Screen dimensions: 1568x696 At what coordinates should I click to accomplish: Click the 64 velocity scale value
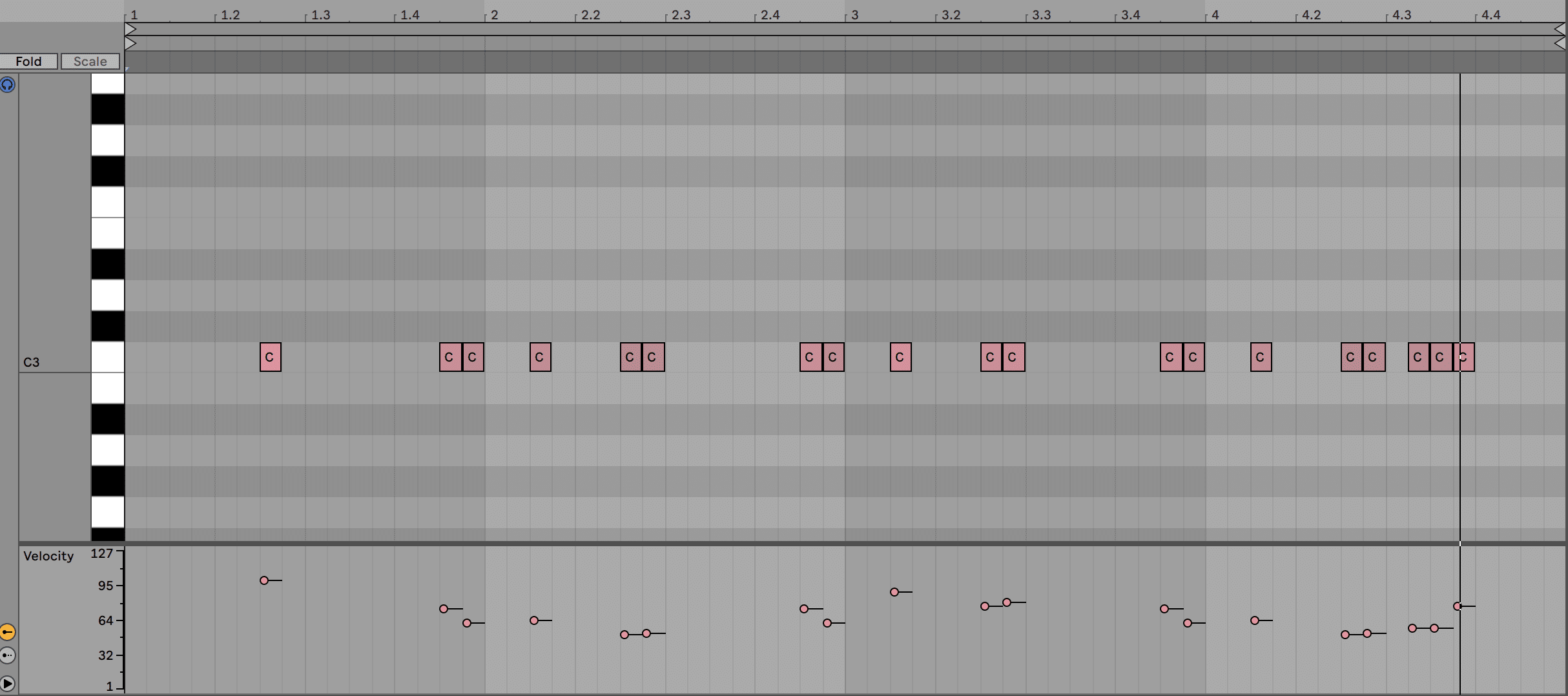point(105,620)
